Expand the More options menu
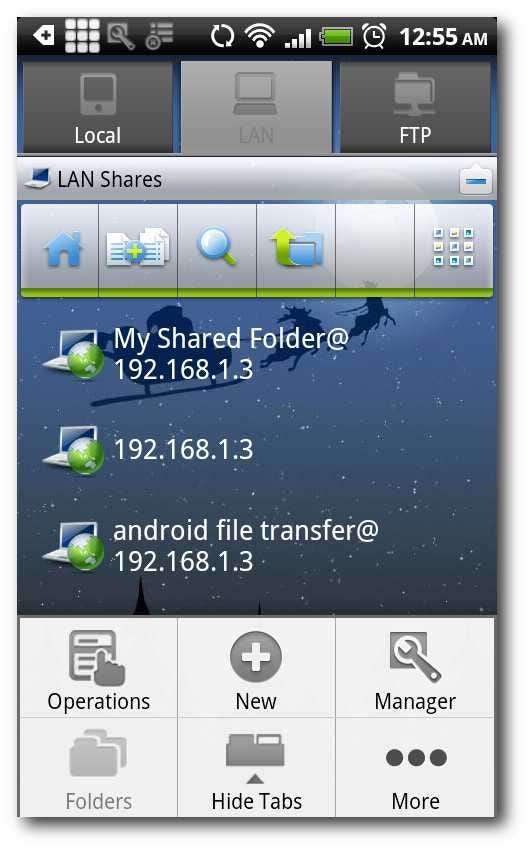This screenshot has height=850, width=530. click(415, 768)
